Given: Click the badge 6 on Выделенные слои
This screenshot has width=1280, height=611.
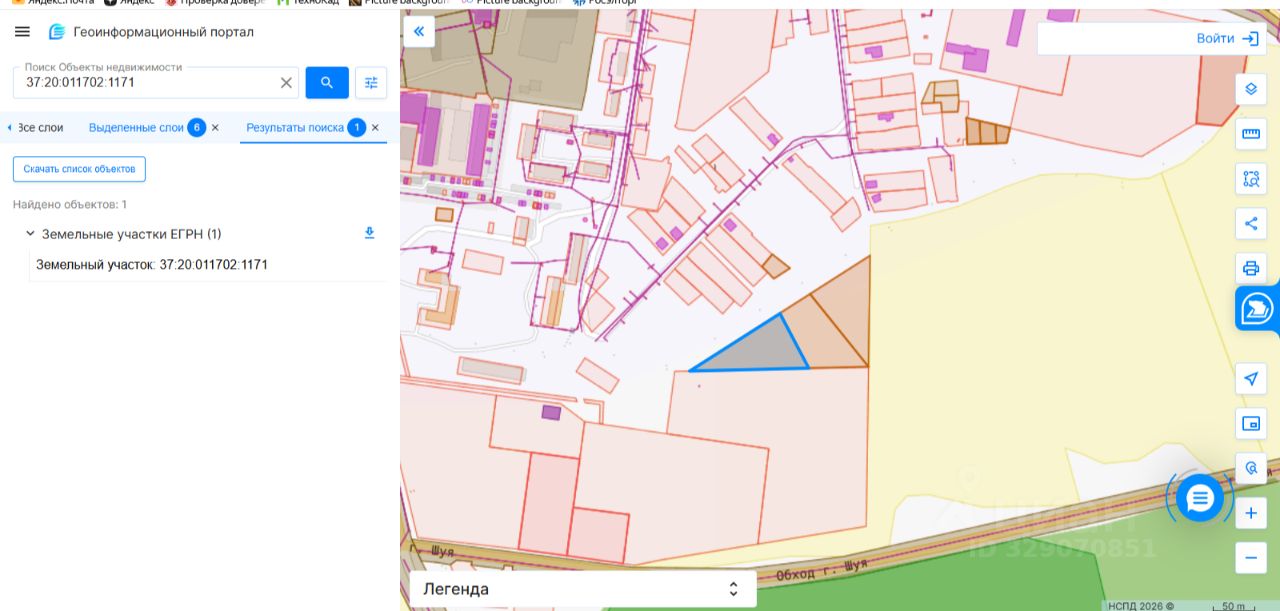Looking at the screenshot, I should (197, 128).
